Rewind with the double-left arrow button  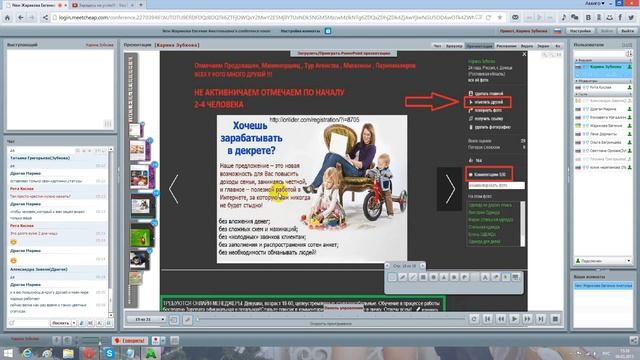pos(501,319)
